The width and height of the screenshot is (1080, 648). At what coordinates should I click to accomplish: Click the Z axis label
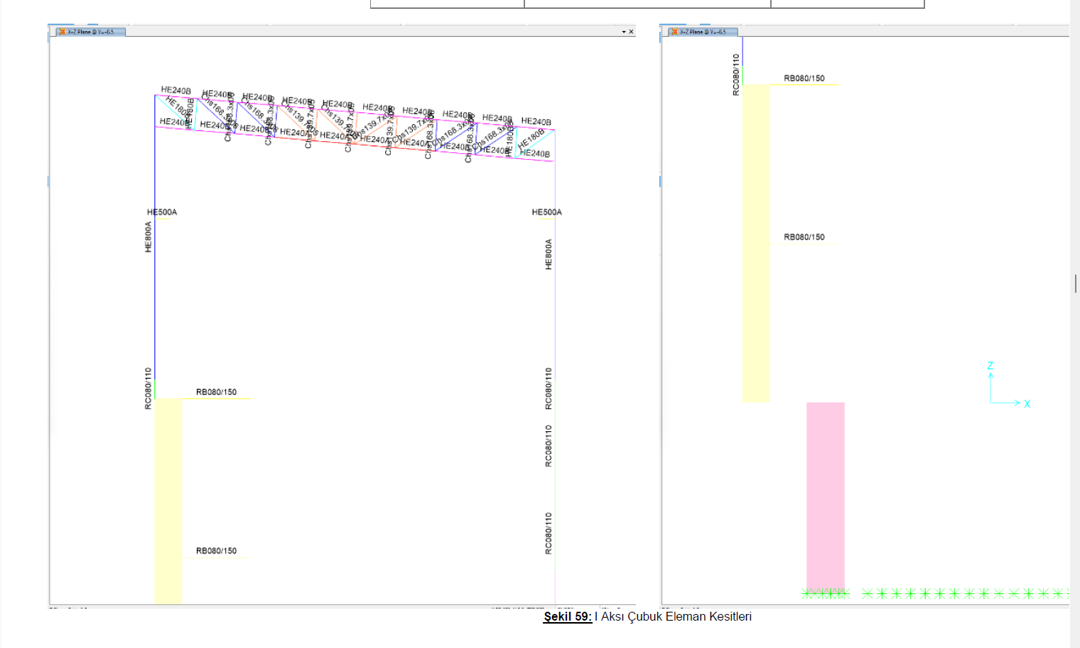click(x=990, y=366)
